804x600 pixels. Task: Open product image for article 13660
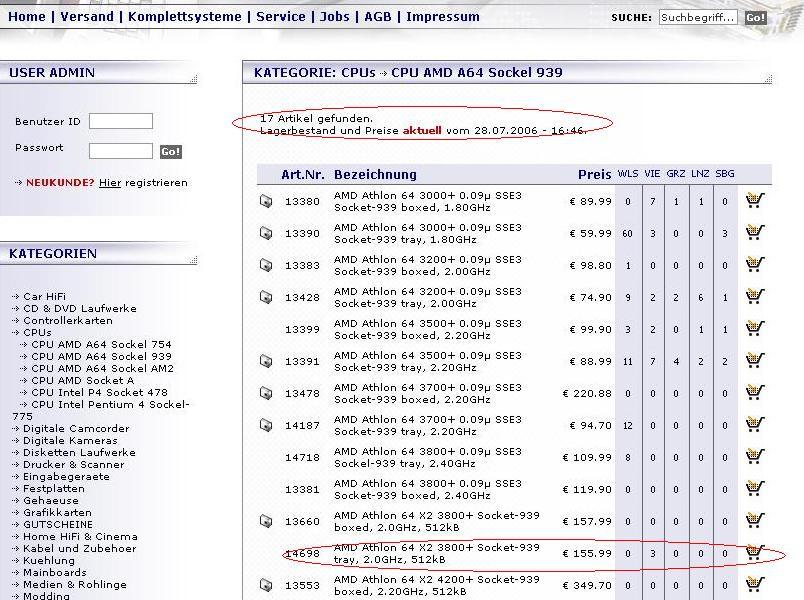tap(266, 521)
